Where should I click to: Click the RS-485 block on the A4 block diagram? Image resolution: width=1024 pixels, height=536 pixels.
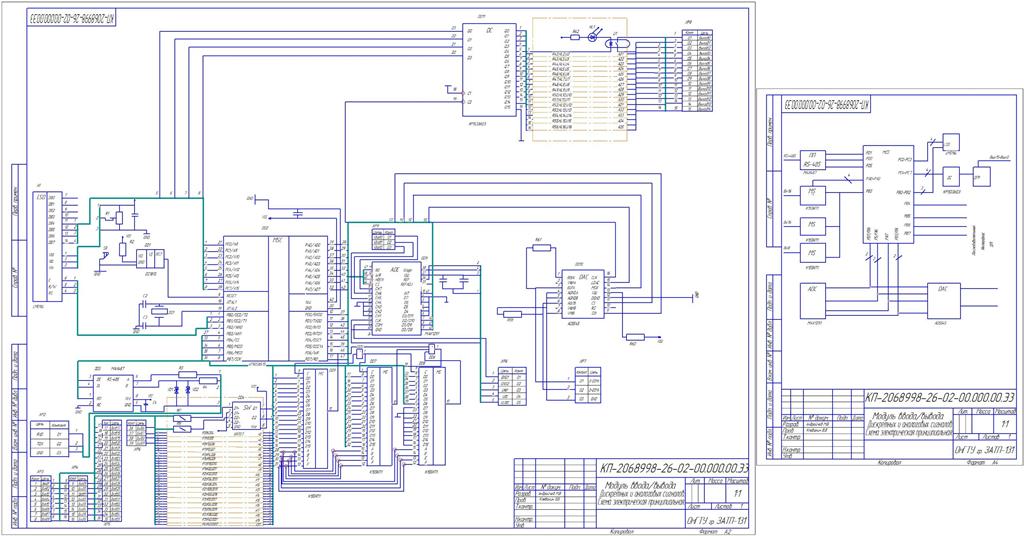click(812, 162)
